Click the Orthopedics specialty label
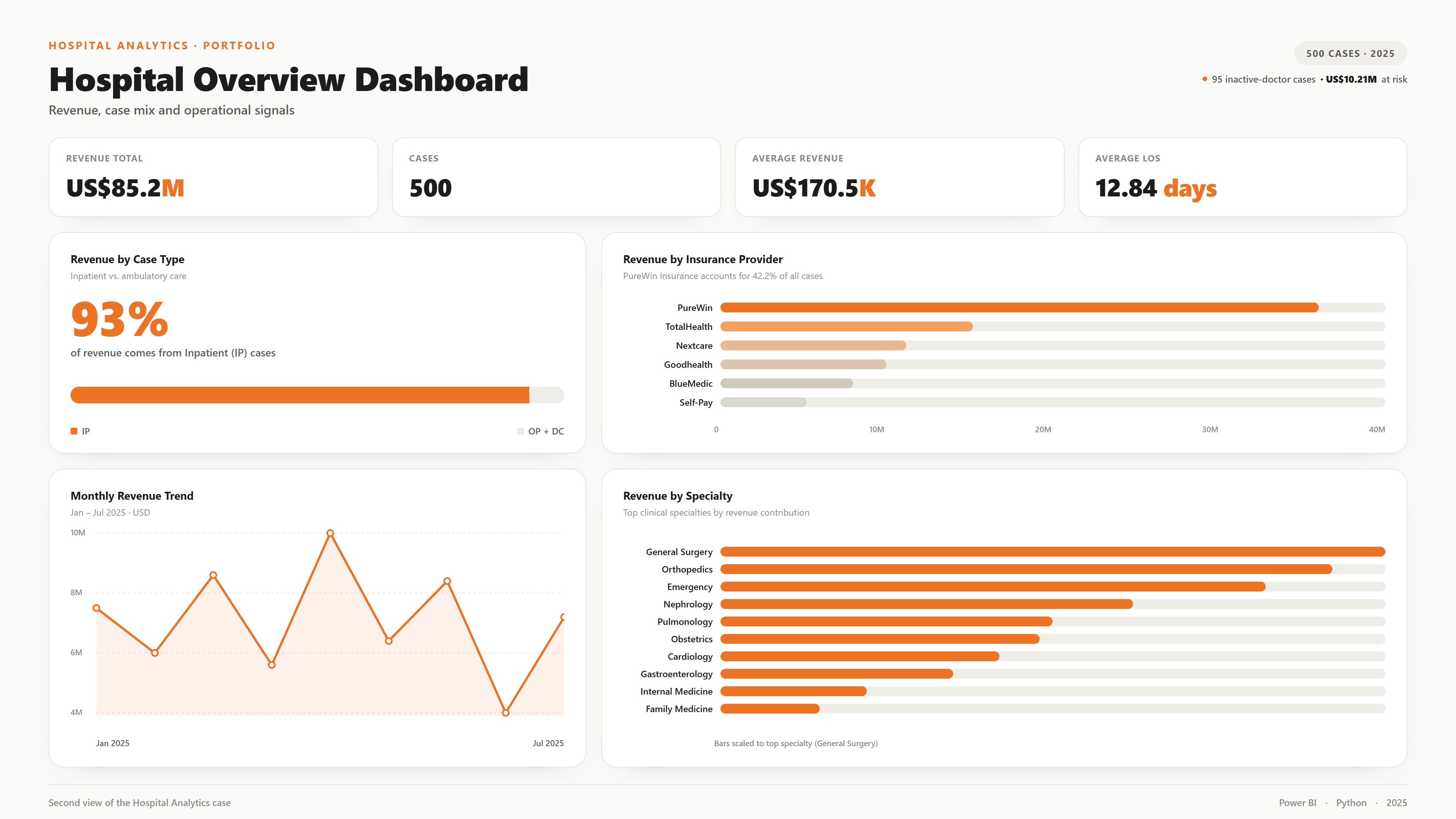 coord(687,569)
